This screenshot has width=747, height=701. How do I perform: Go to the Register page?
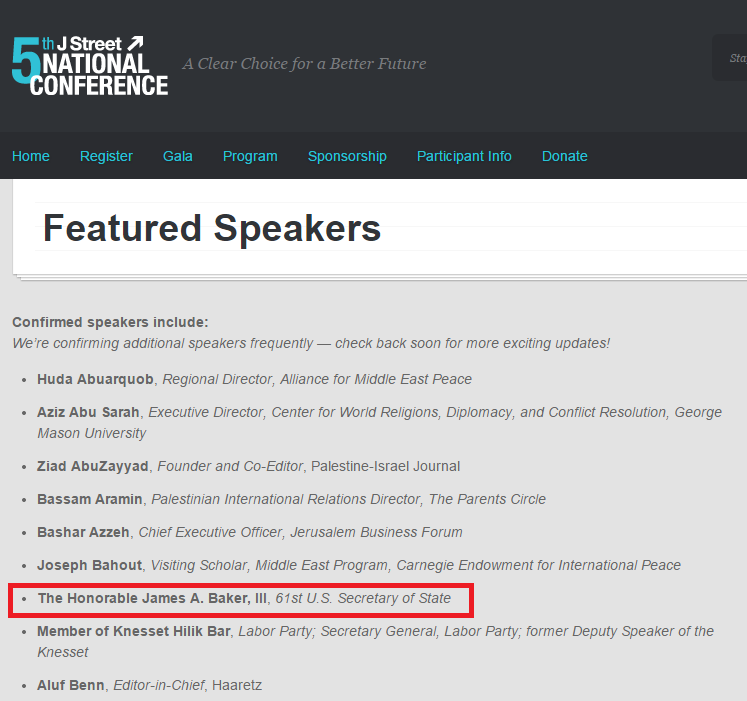(x=106, y=156)
